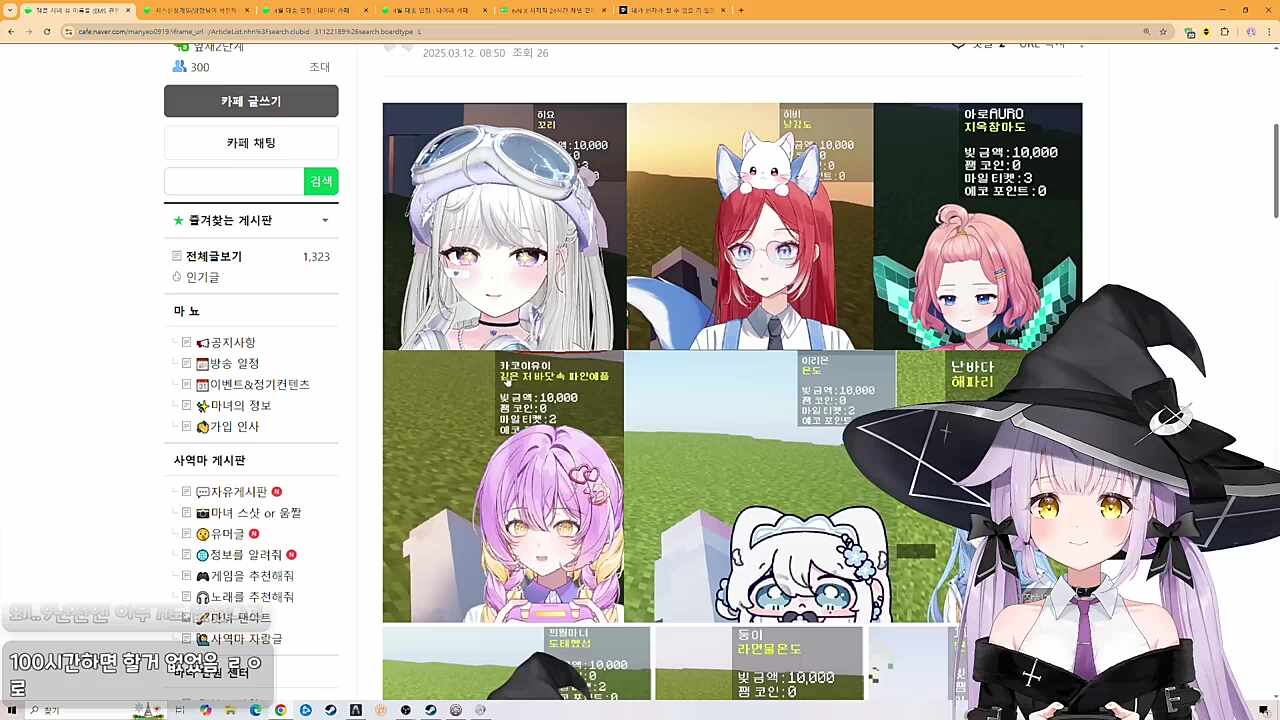Open the 가입 인사 board
The image size is (1280, 720).
point(235,427)
